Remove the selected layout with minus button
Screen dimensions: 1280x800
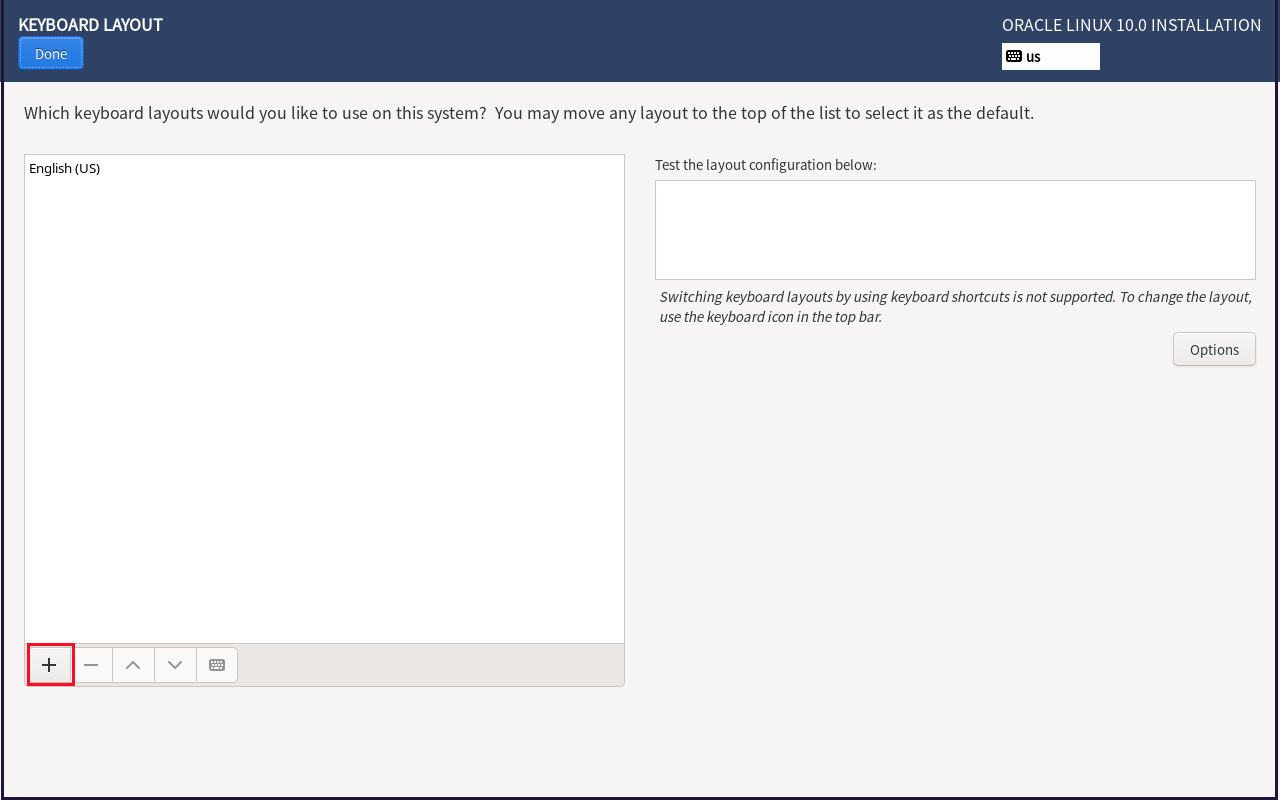pyautogui.click(x=91, y=665)
